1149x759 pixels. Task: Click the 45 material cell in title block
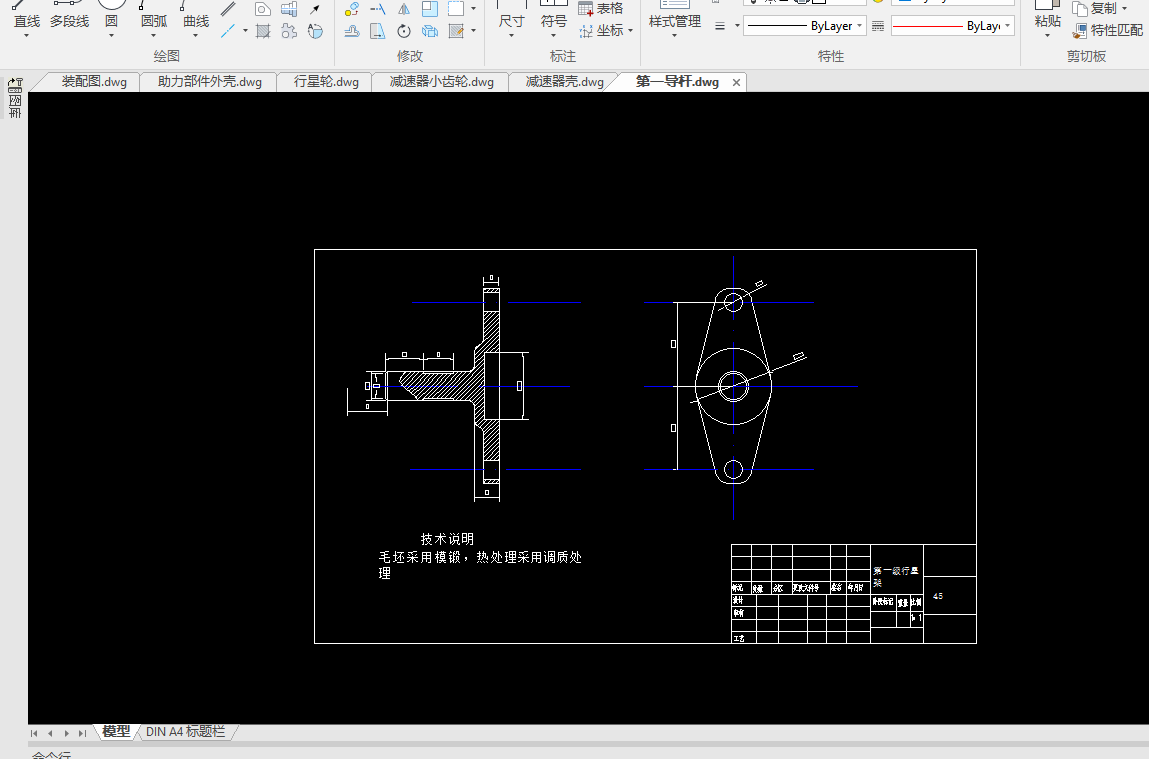coord(938,596)
